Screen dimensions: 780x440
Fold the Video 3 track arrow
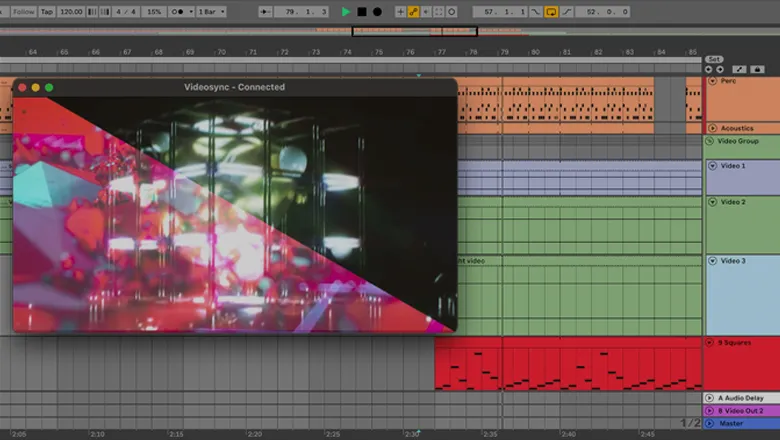[712, 261]
